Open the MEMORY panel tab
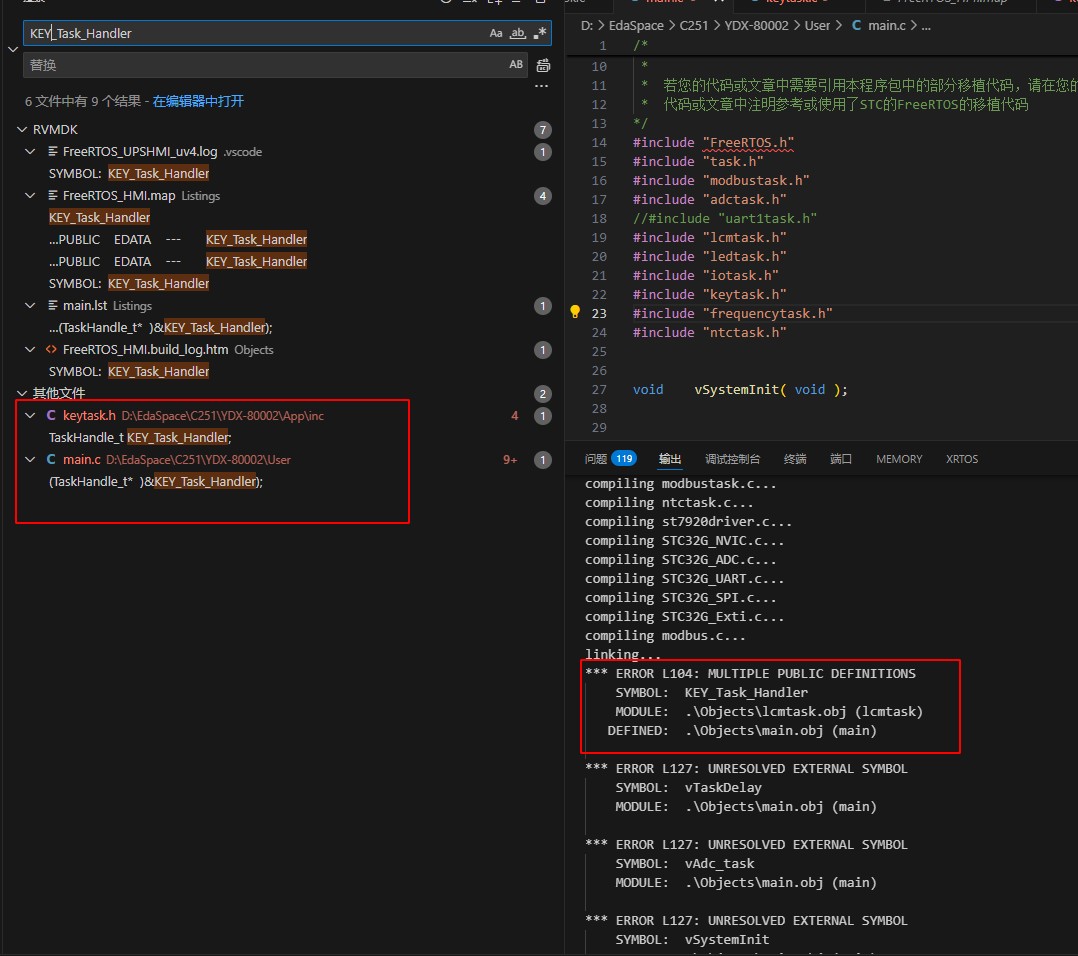1078x956 pixels. coord(899,458)
